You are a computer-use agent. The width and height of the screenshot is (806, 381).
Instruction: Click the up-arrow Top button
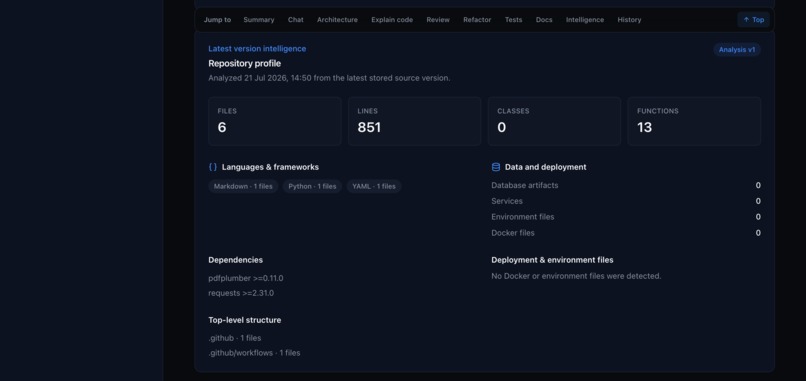click(753, 20)
